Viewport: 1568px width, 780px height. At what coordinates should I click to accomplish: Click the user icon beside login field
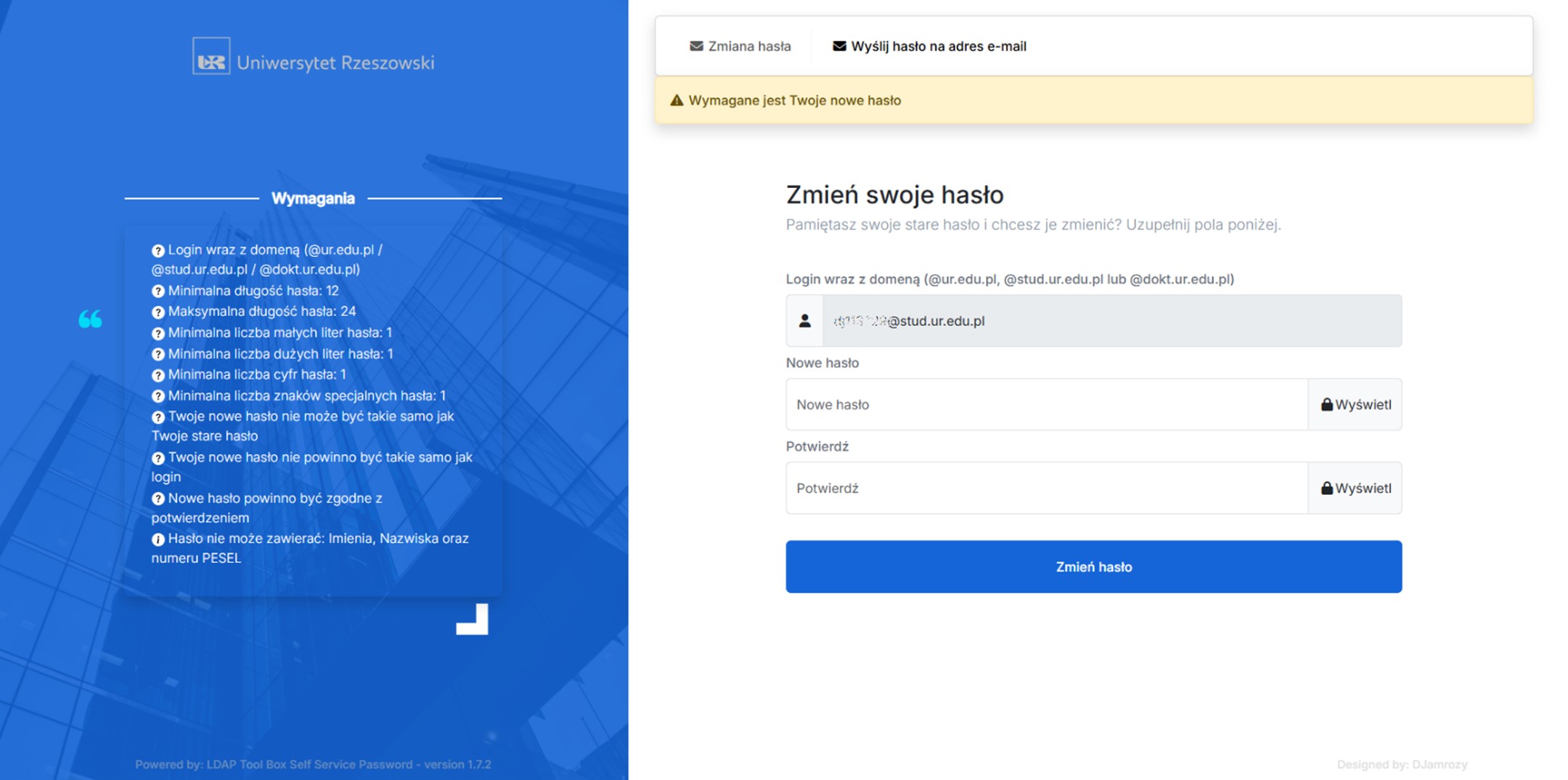click(x=804, y=321)
